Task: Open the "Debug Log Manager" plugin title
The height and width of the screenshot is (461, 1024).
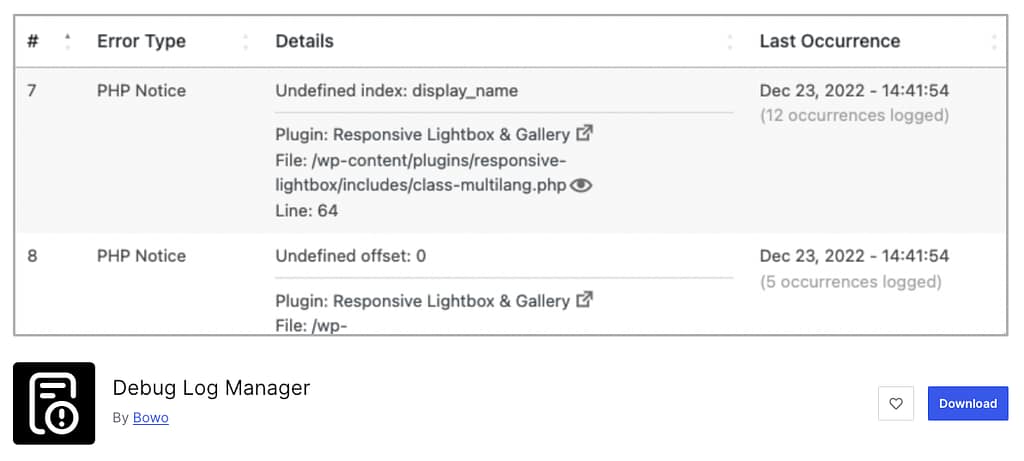Action: tap(211, 388)
